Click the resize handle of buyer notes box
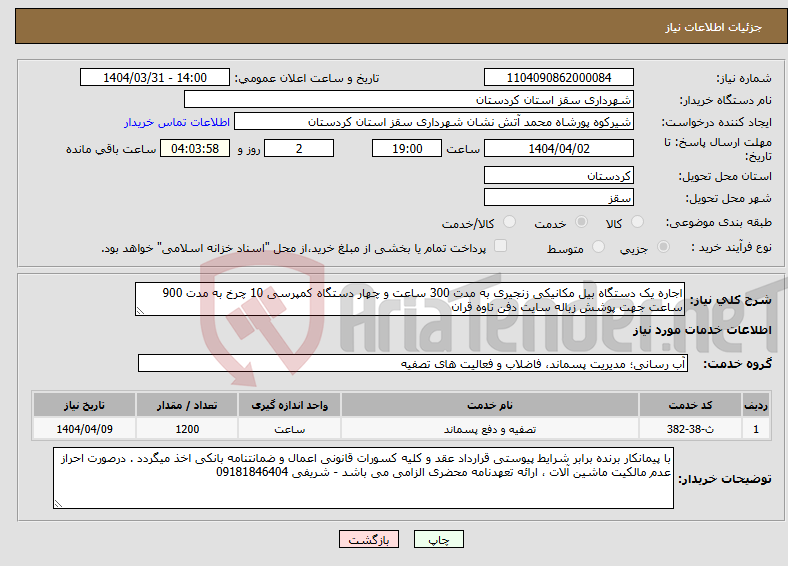Screen dimensions: 788x566 point(58,503)
